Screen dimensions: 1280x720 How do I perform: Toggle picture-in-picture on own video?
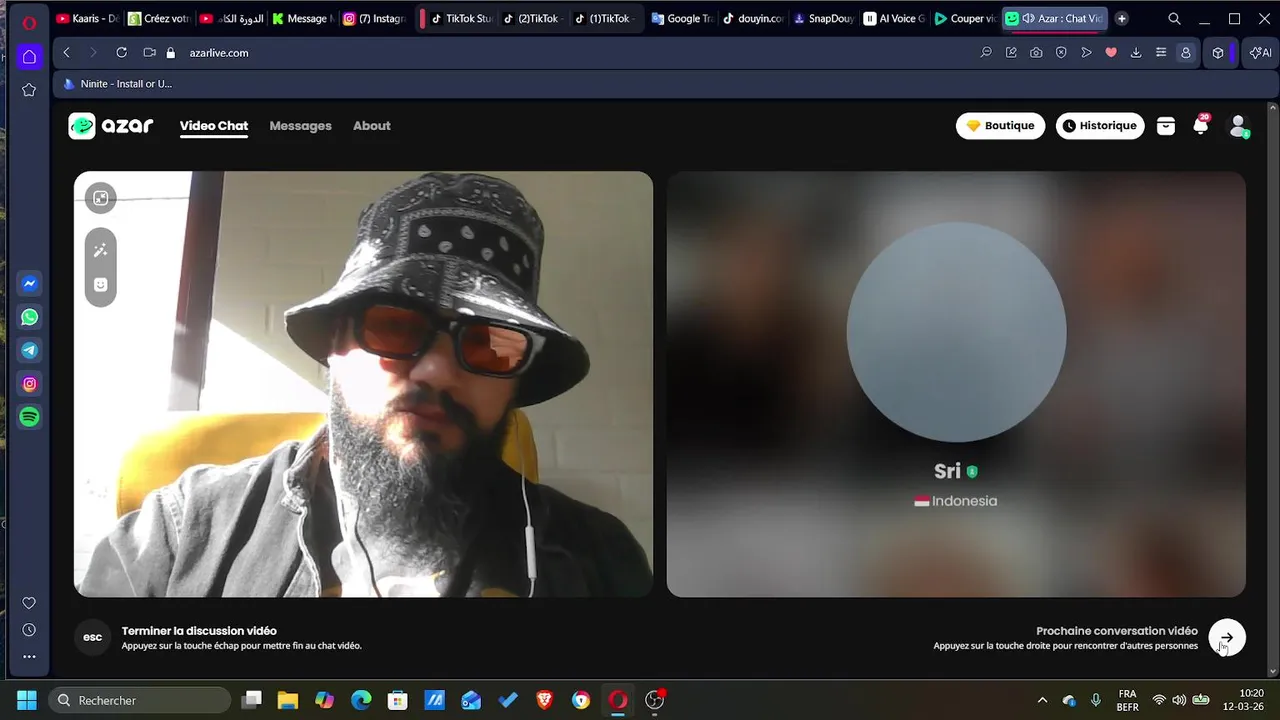100,198
